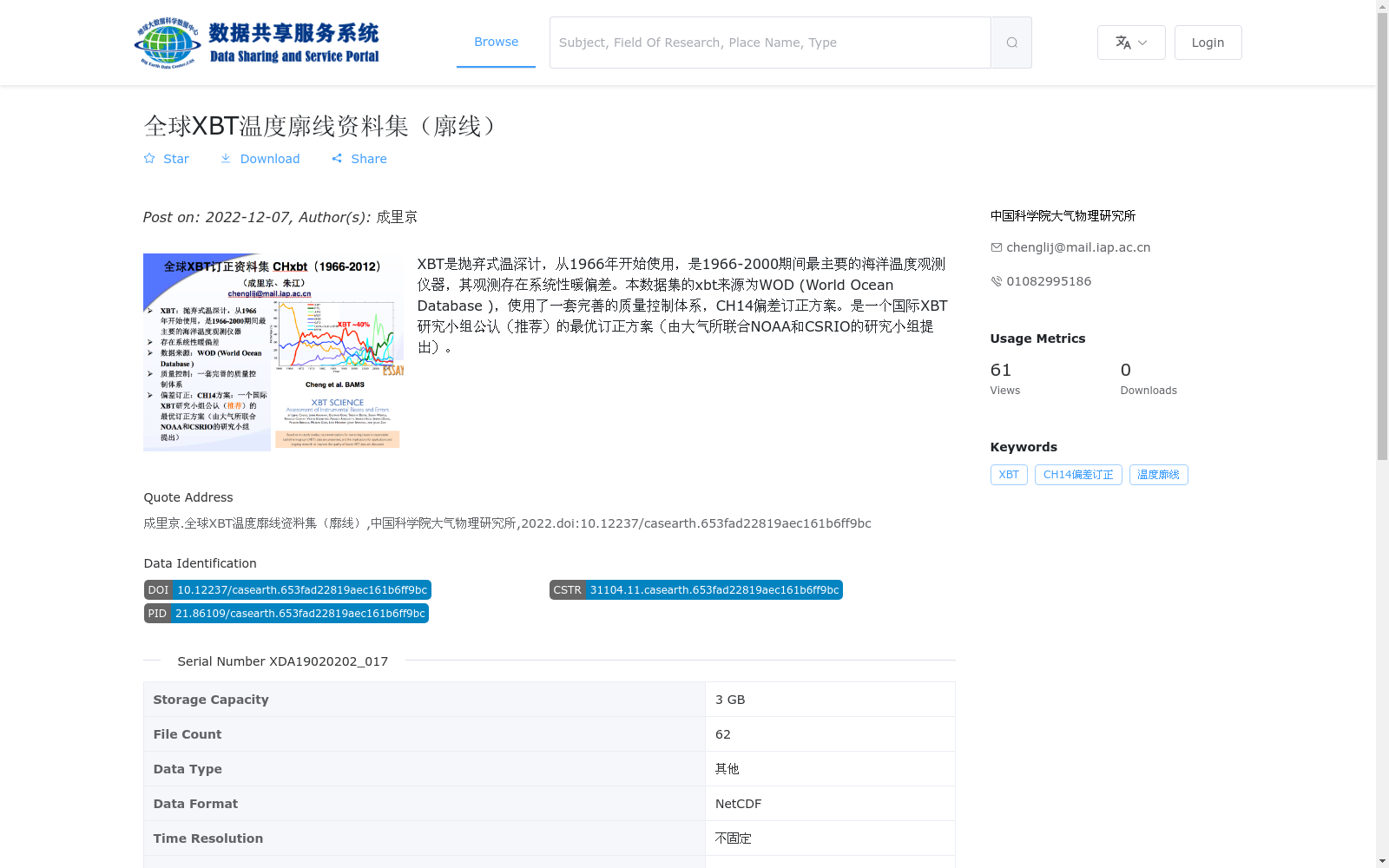Screen dimensions: 1389x868
Task: Focus the subject search input field
Action: point(770,43)
